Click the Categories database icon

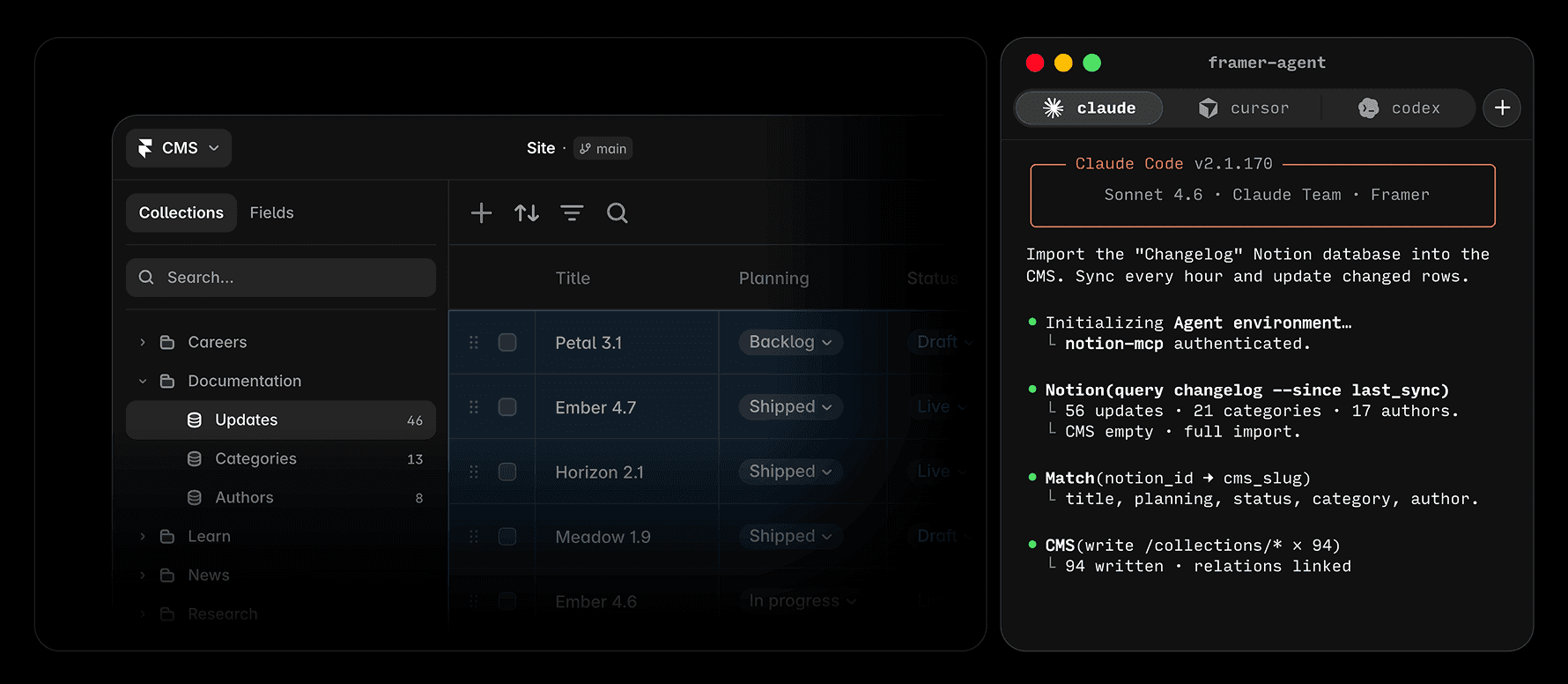click(195, 458)
